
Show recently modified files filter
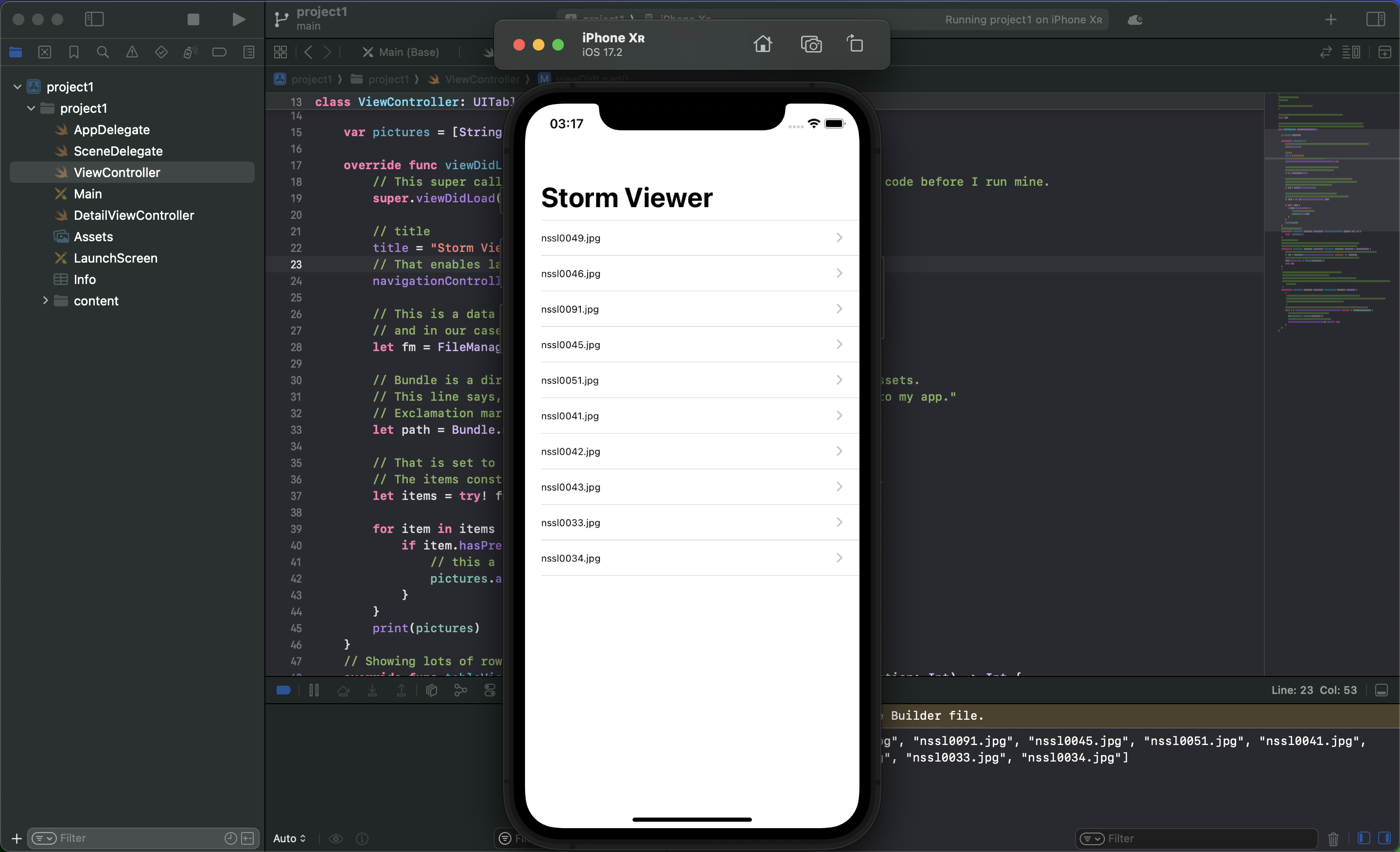(230, 838)
